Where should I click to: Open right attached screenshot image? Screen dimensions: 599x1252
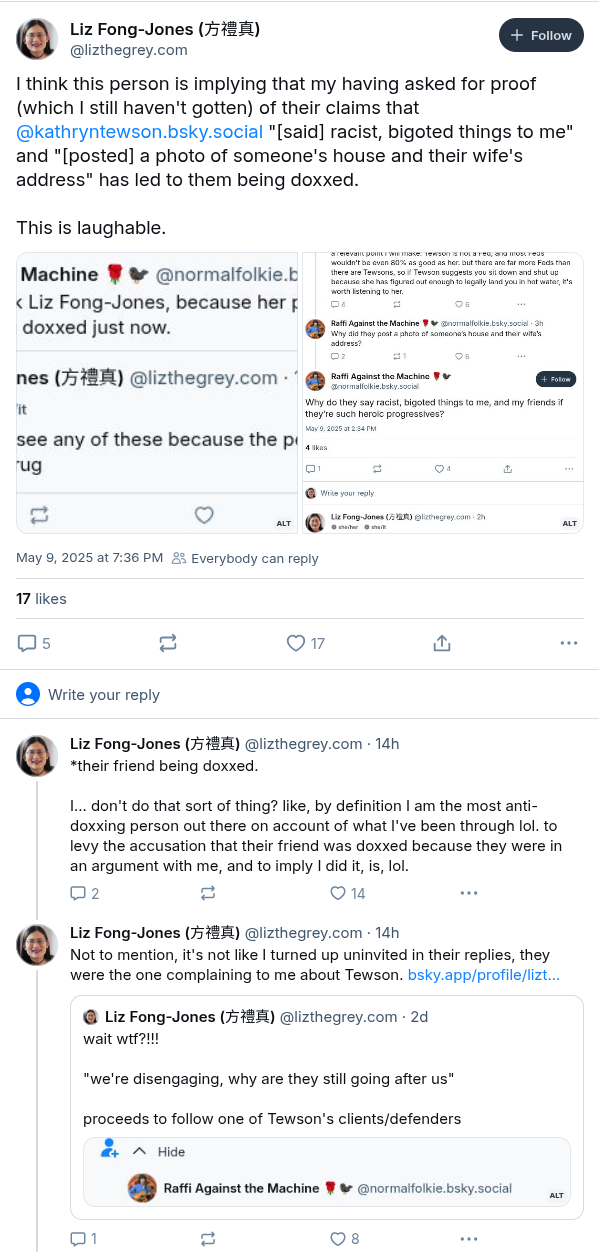click(443, 392)
